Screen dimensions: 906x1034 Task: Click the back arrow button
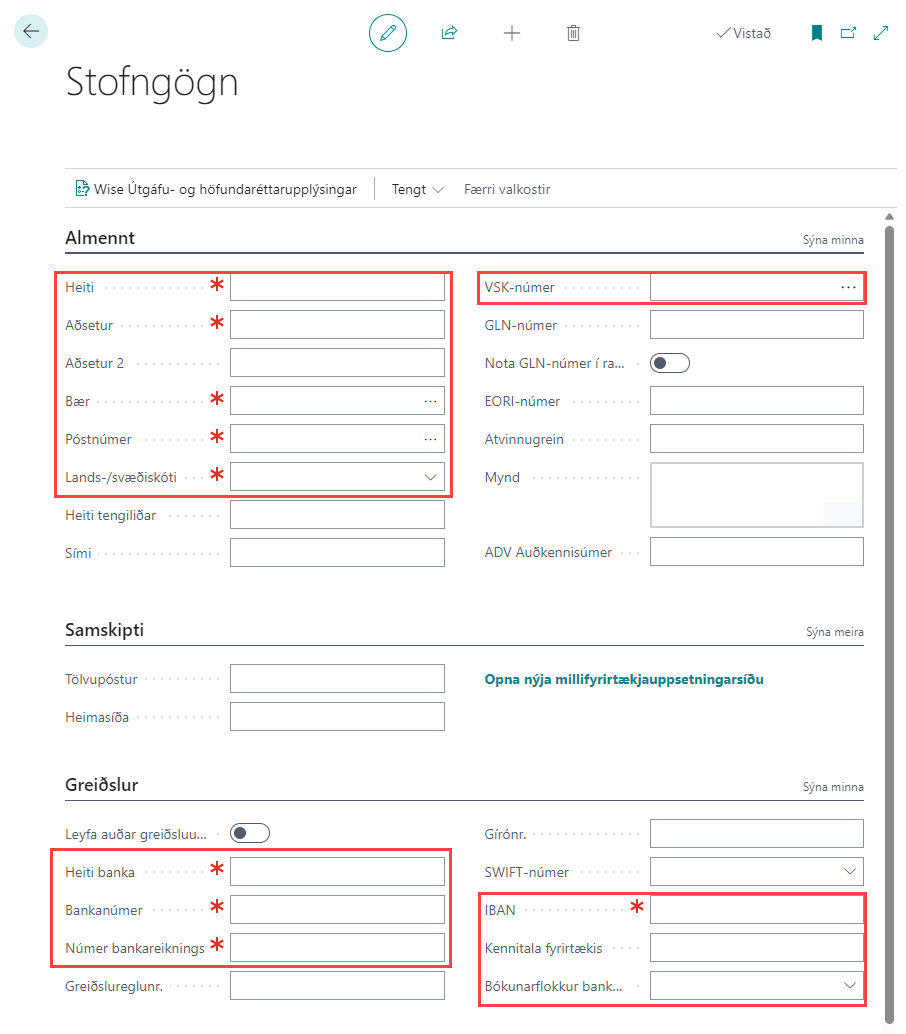(31, 32)
